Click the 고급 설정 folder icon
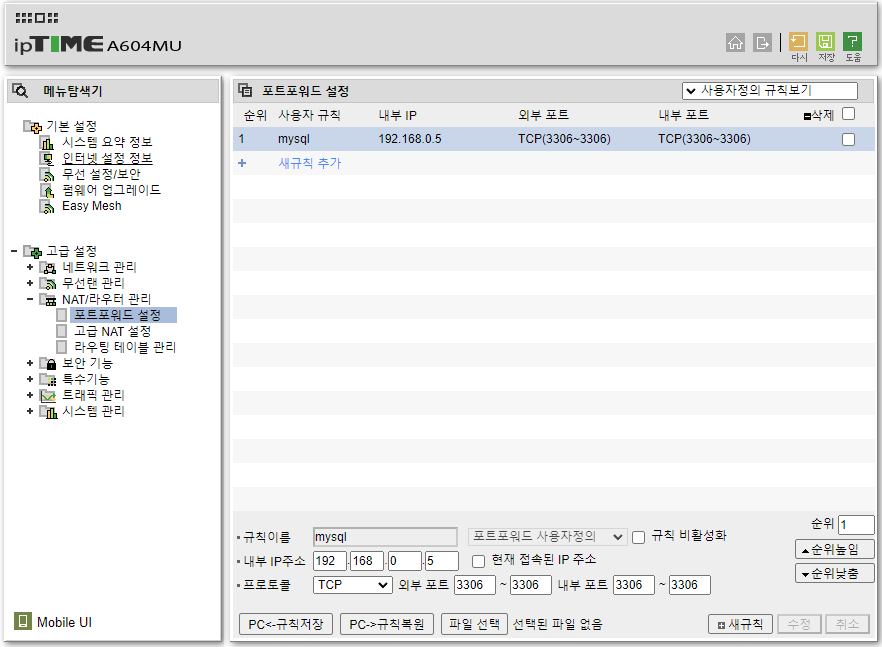The image size is (882, 647). point(32,251)
